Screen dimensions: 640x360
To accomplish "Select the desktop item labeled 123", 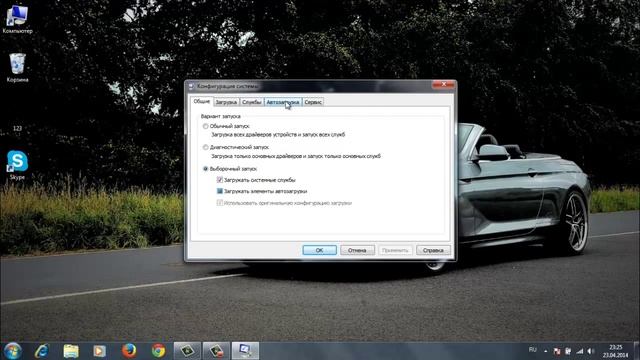I will 17,128.
